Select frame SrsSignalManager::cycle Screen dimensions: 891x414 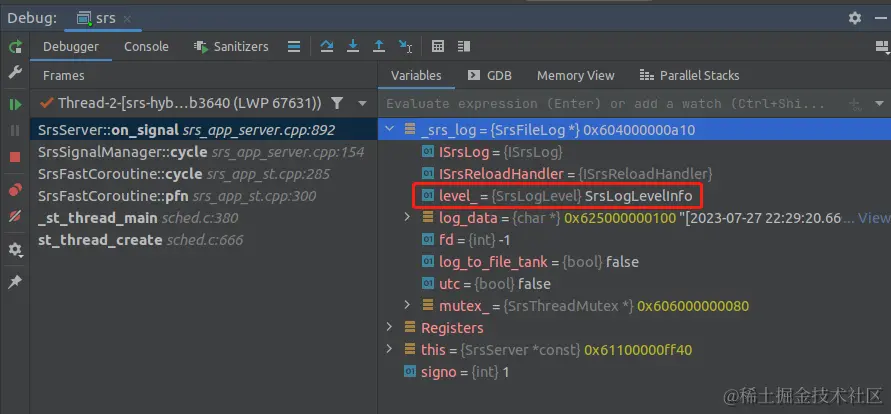pos(203,152)
